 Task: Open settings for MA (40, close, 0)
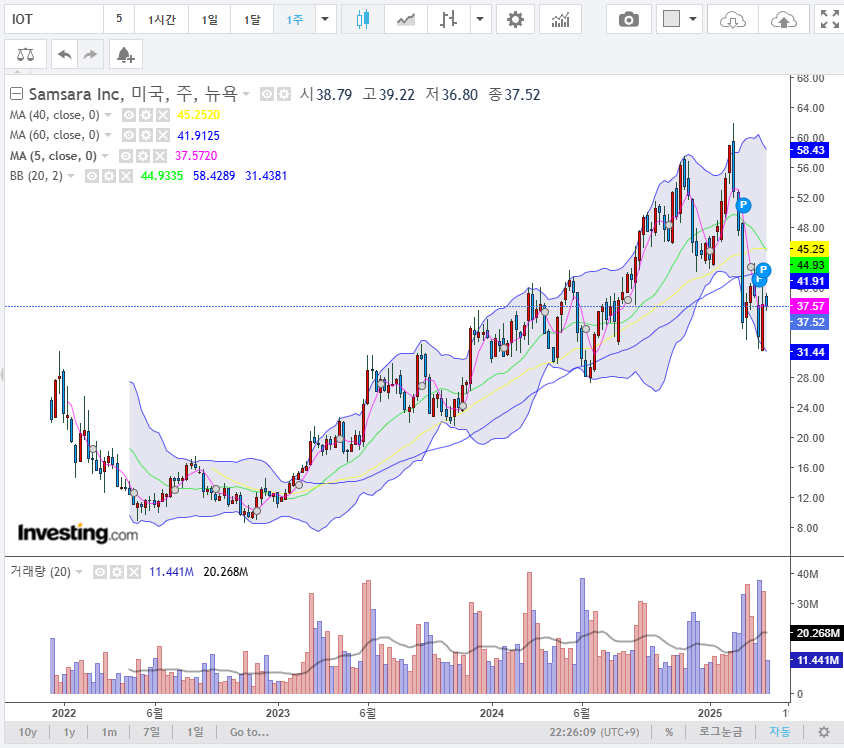click(146, 115)
